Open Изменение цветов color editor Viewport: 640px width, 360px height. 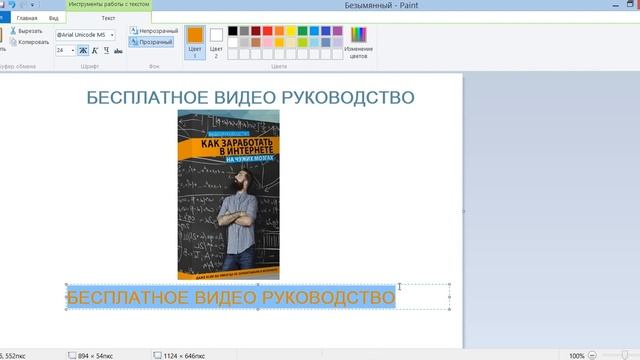point(358,42)
